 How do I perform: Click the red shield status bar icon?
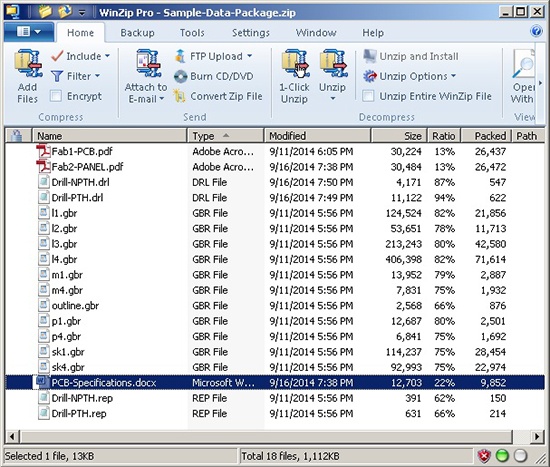click(x=484, y=456)
